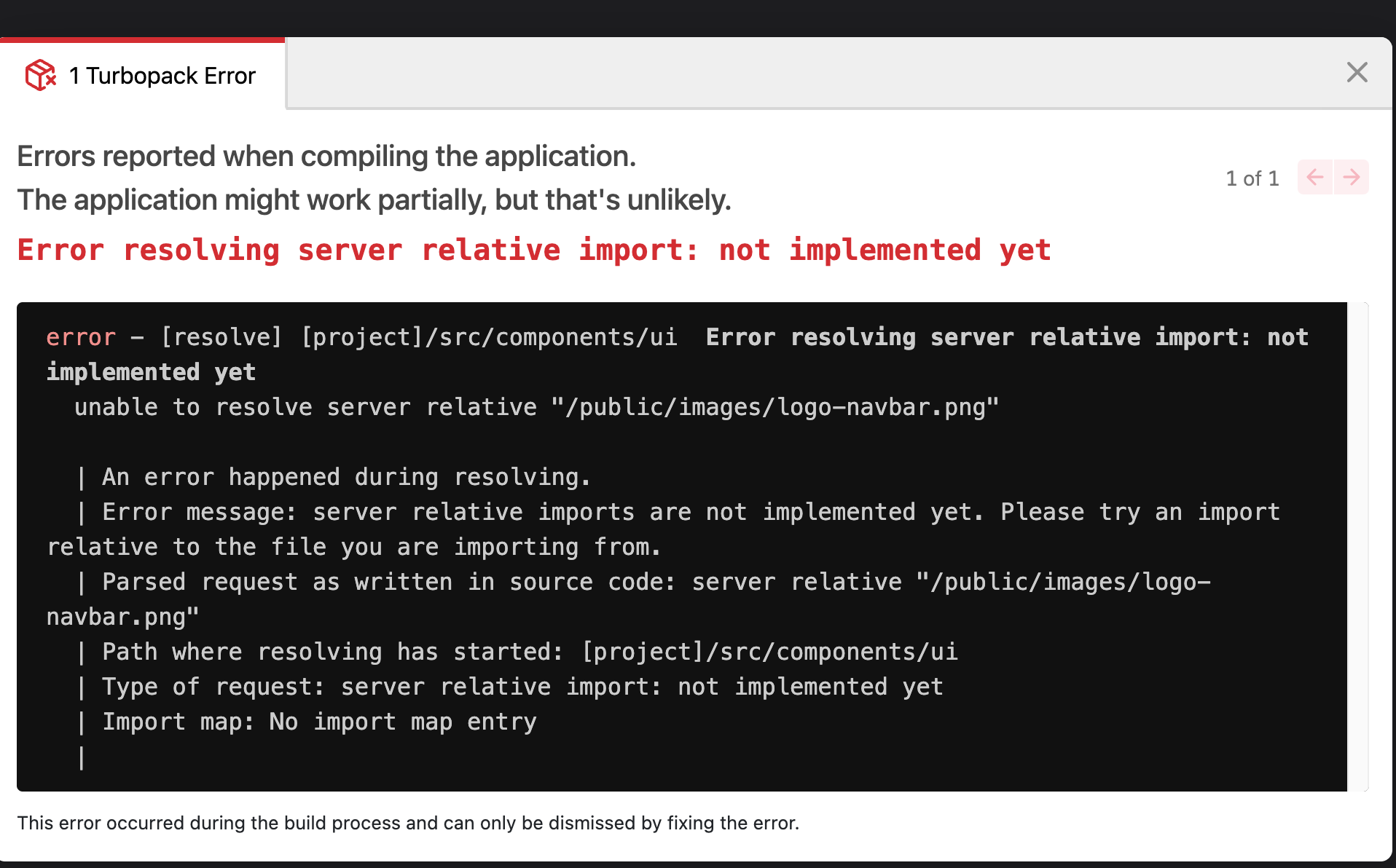Click 'Errors reported when compiling the application.'
The width and height of the screenshot is (1396, 868).
[x=326, y=156]
